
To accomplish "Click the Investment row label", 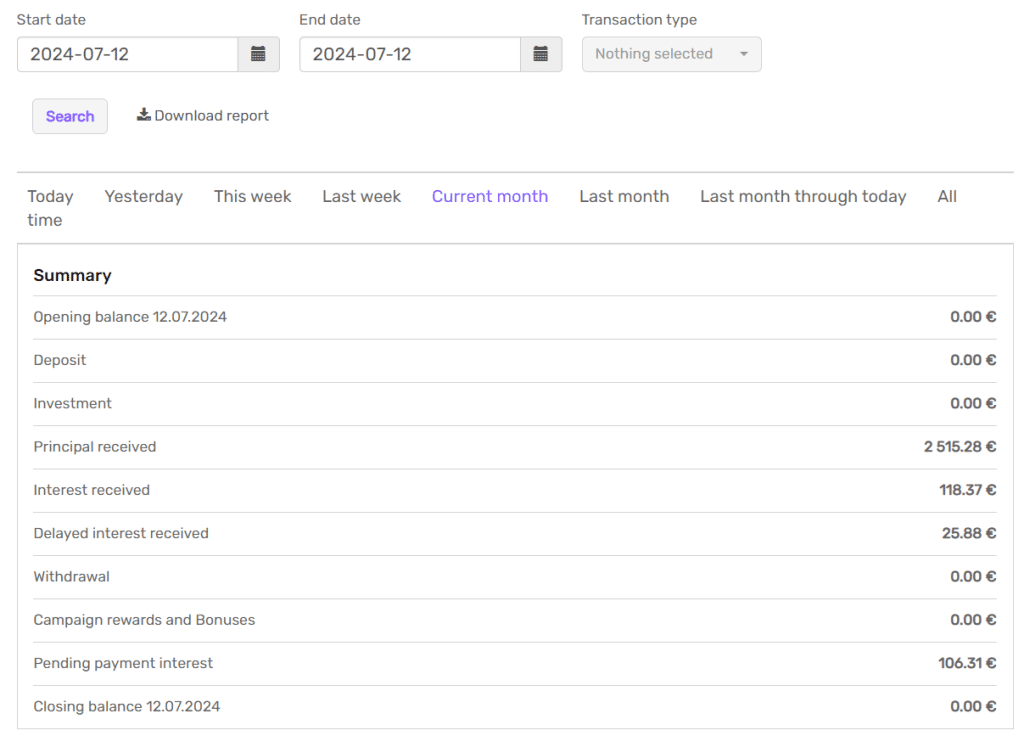I will pos(72,403).
